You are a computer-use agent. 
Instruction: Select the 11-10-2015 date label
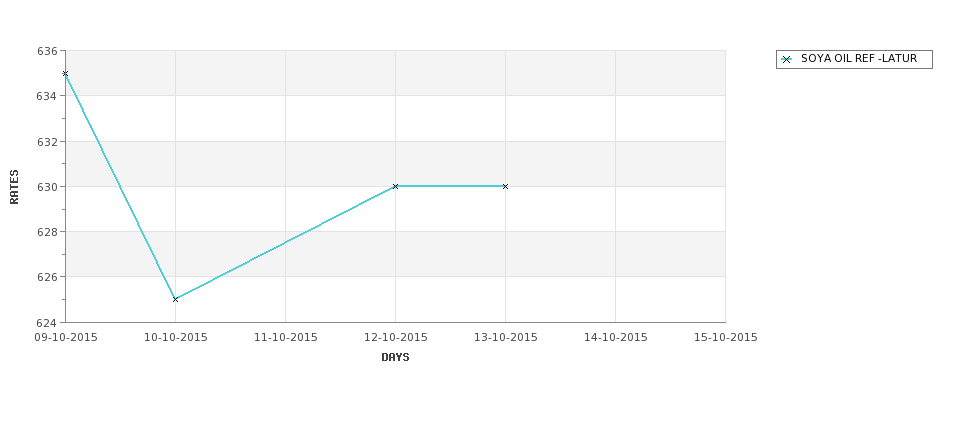[x=286, y=337]
